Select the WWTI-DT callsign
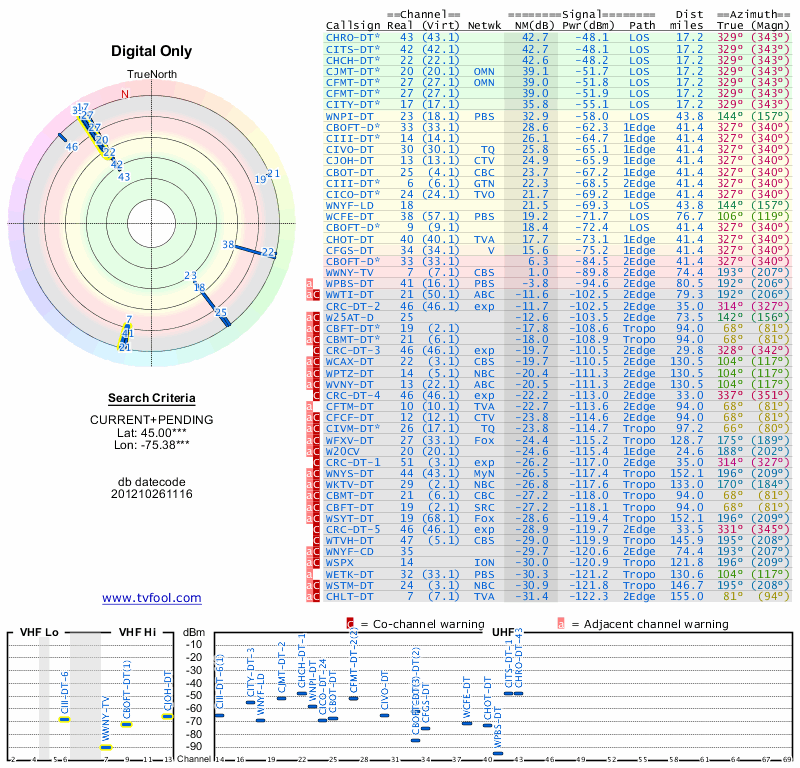This screenshot has width=800, height=768. coord(349,295)
